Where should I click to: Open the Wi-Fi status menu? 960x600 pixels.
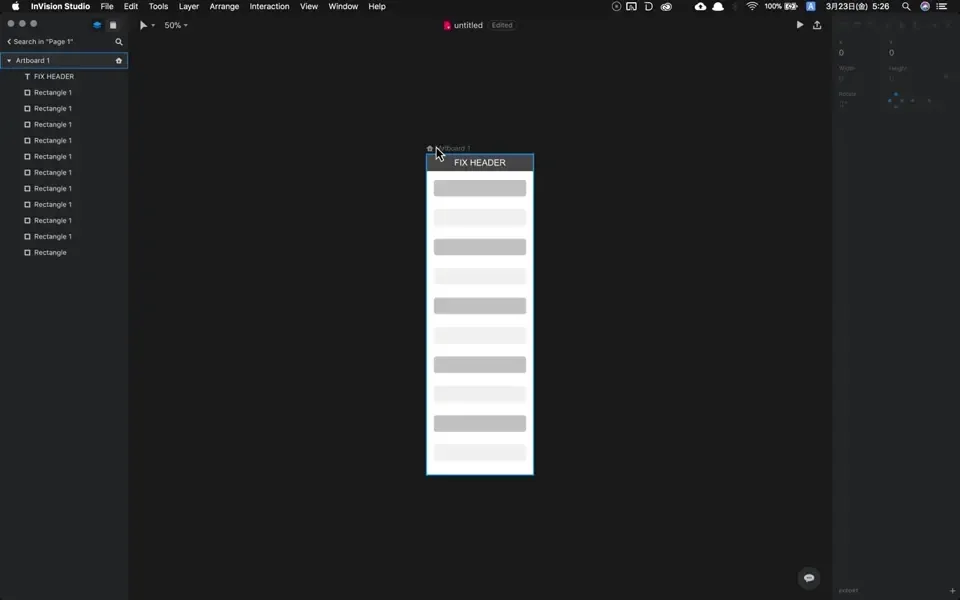(752, 7)
